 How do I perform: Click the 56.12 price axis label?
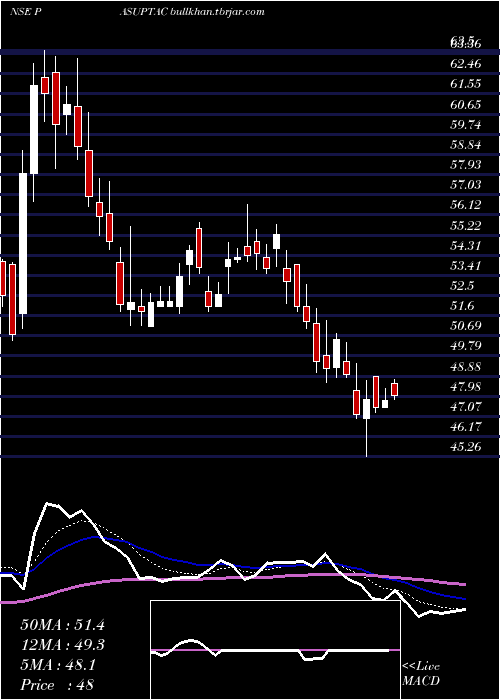pos(466,205)
